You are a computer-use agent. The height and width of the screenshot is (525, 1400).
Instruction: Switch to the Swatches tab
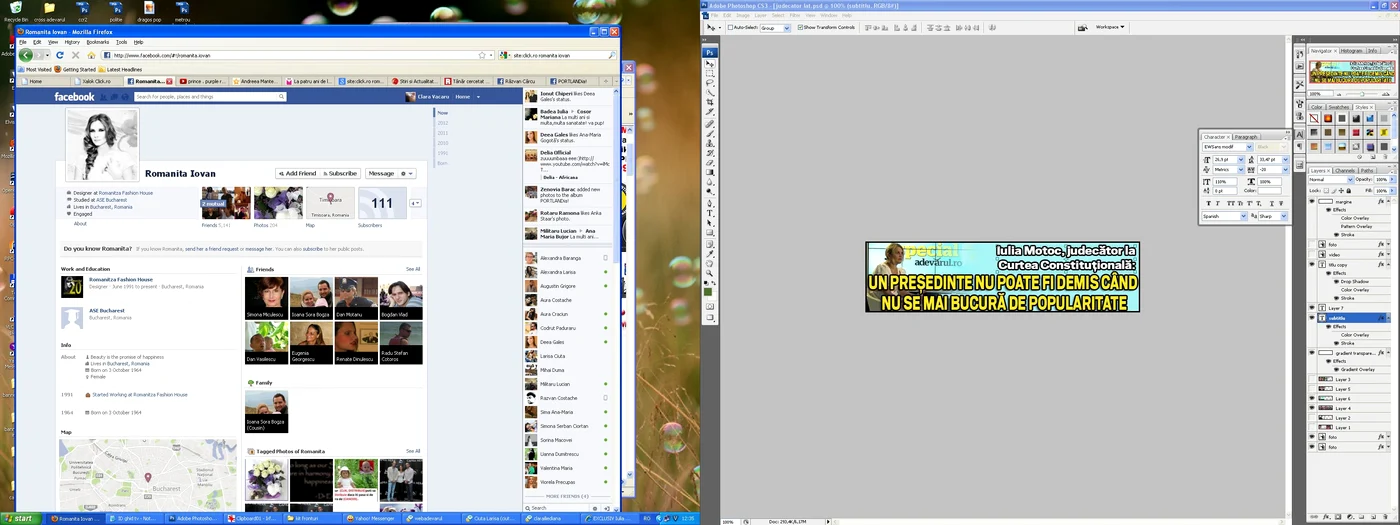click(x=1339, y=107)
